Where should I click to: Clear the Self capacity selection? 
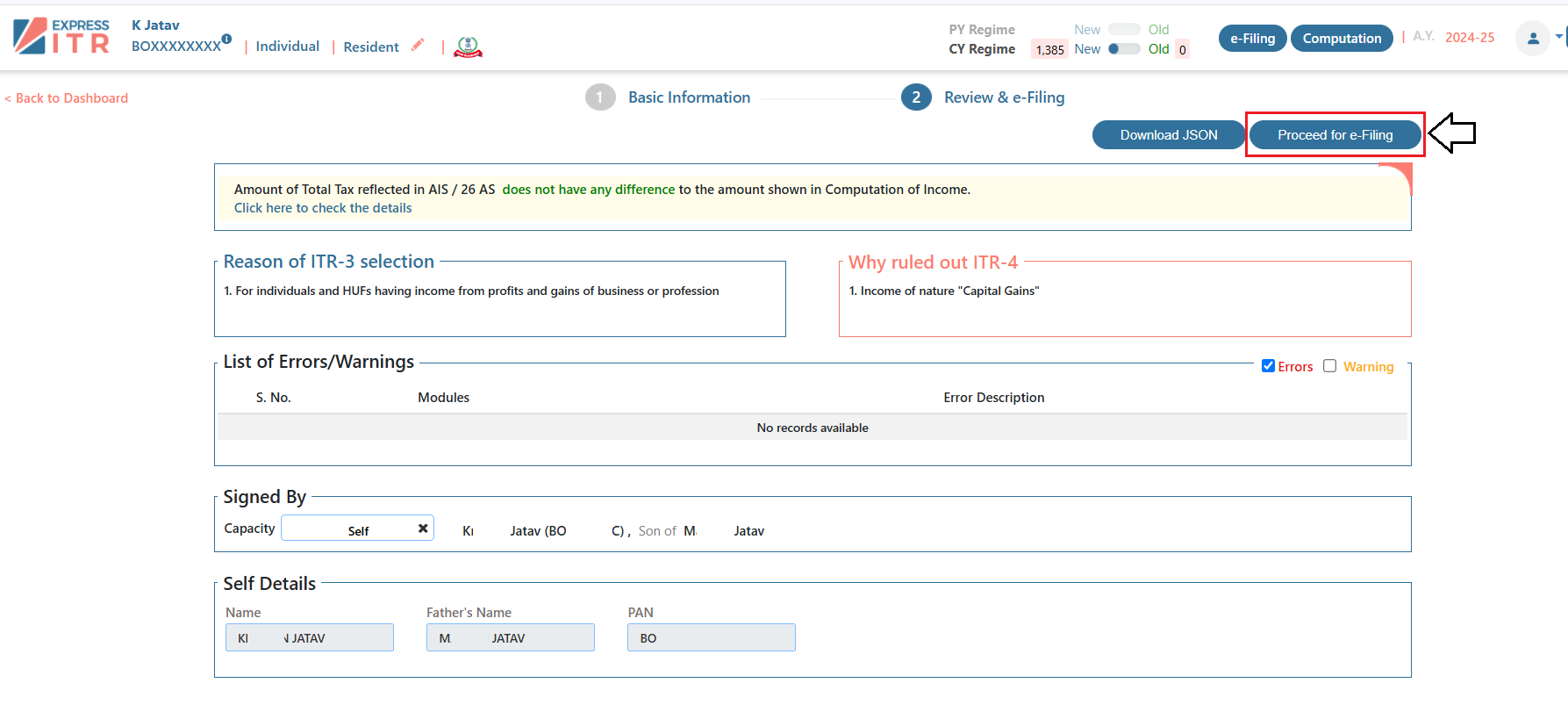[x=423, y=528]
